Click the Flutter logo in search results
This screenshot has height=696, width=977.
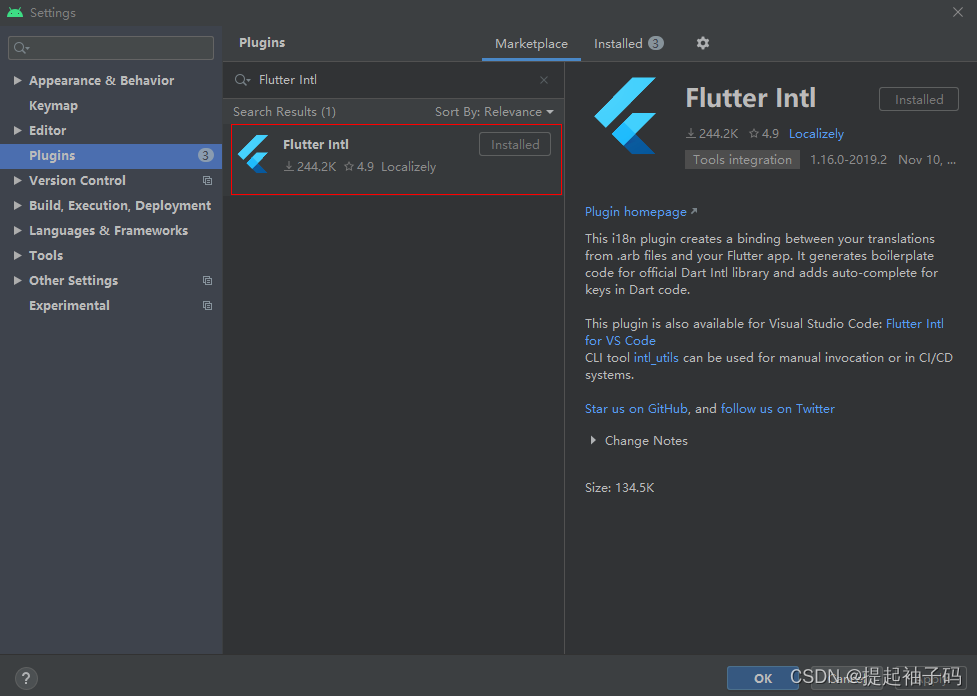click(255, 154)
